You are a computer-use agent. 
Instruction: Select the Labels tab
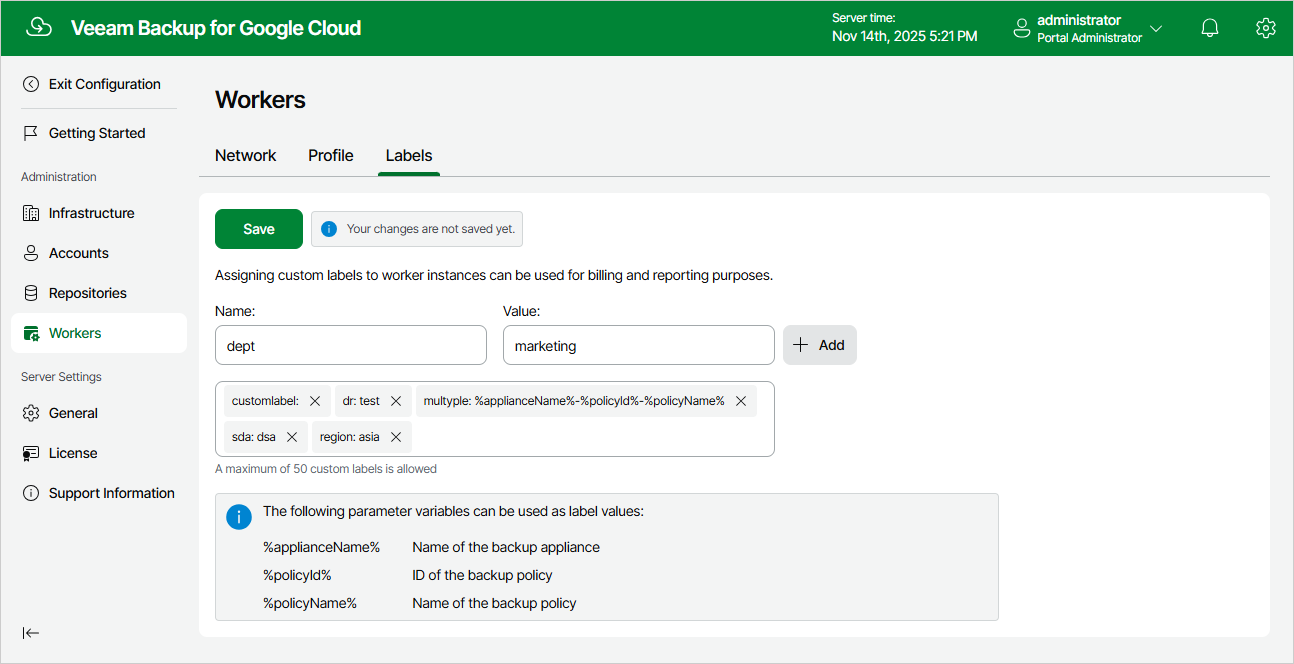[409, 155]
